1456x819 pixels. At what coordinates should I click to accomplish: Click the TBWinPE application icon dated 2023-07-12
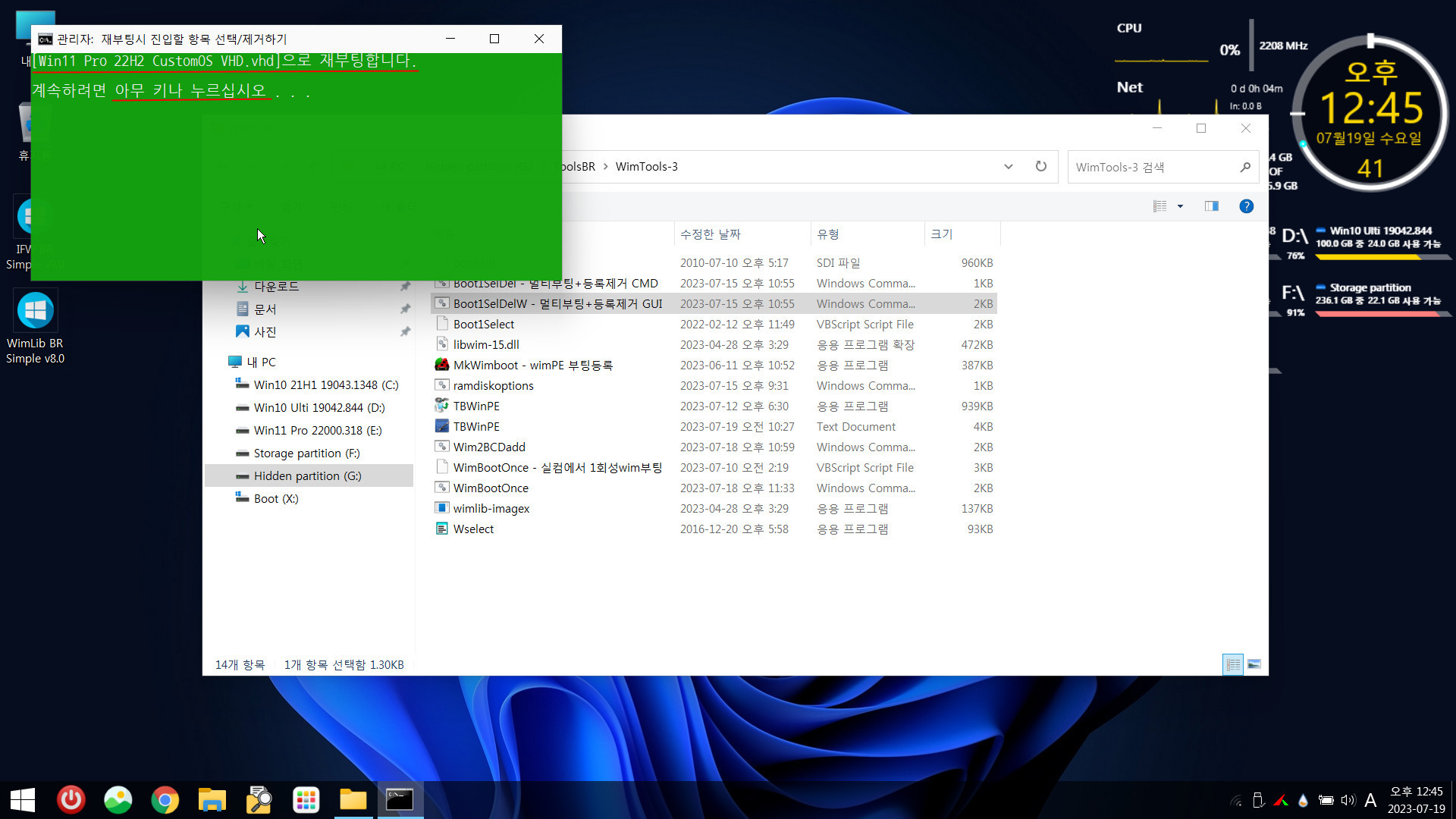(441, 406)
